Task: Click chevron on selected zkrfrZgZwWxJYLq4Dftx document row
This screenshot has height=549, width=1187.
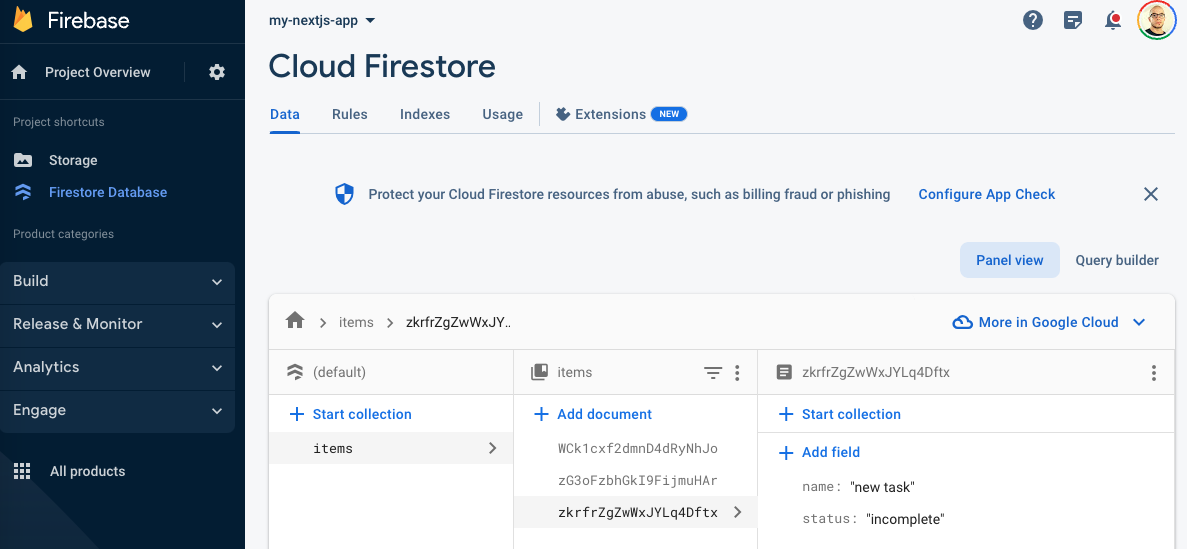Action: pyautogui.click(x=738, y=513)
